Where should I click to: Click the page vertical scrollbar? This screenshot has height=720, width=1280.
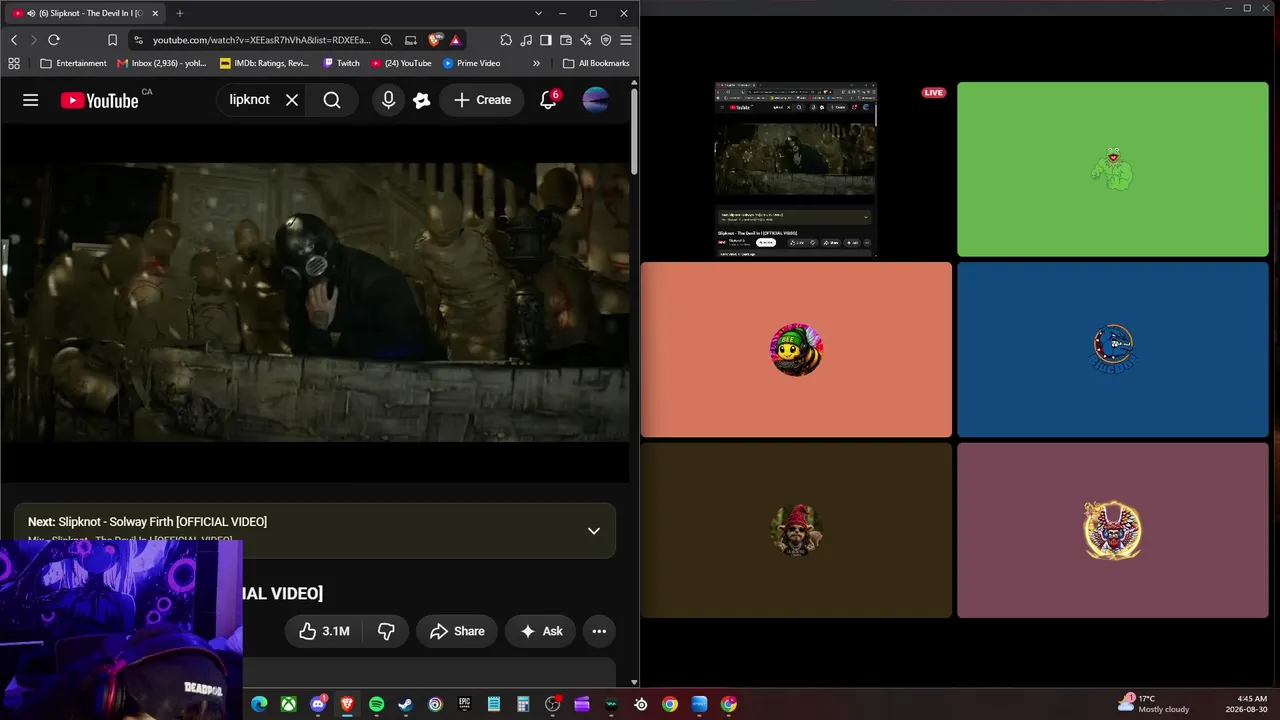click(634, 130)
